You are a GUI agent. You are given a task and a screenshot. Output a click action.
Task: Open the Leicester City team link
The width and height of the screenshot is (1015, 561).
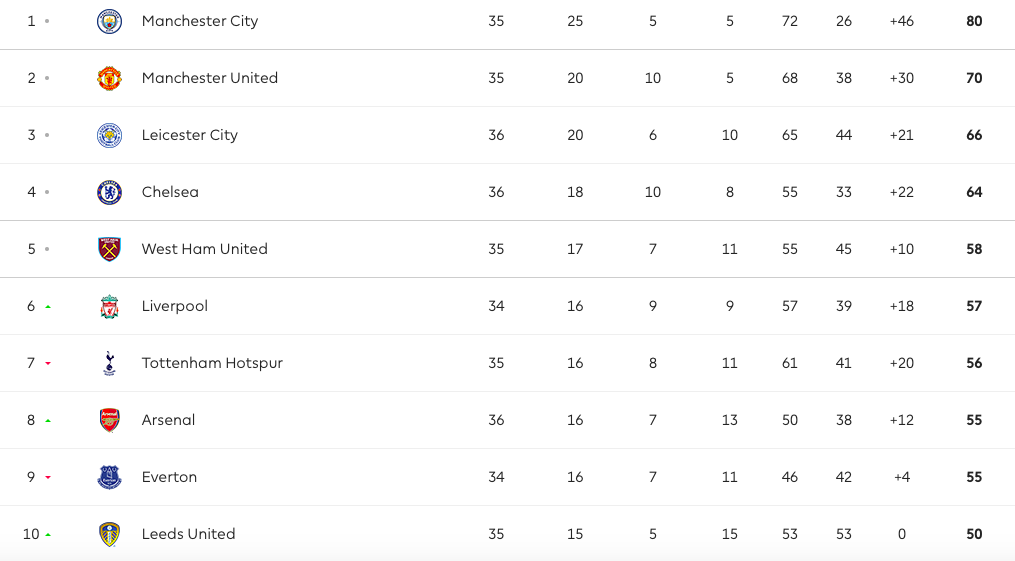pos(190,135)
